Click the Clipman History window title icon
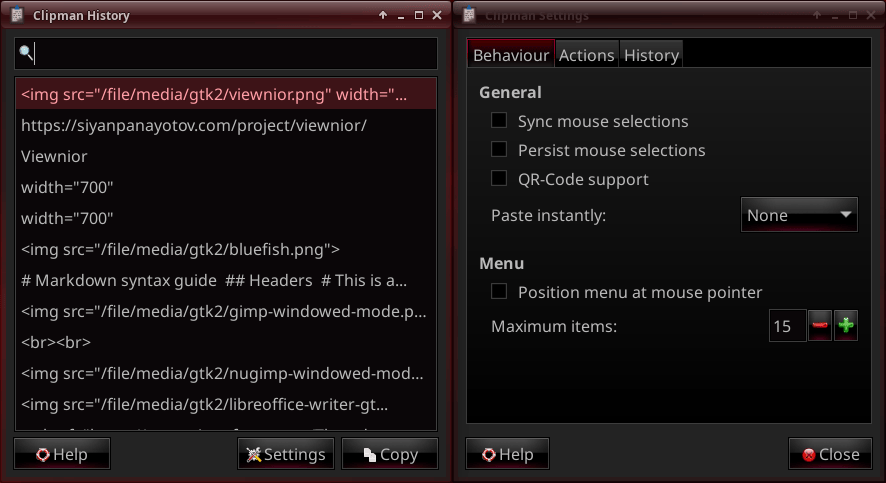 tap(18, 15)
